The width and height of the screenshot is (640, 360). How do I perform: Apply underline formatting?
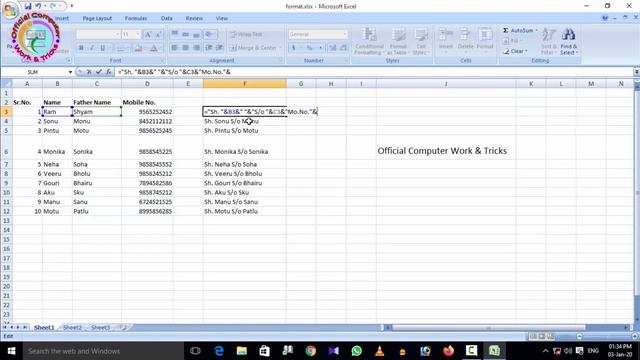coord(102,48)
